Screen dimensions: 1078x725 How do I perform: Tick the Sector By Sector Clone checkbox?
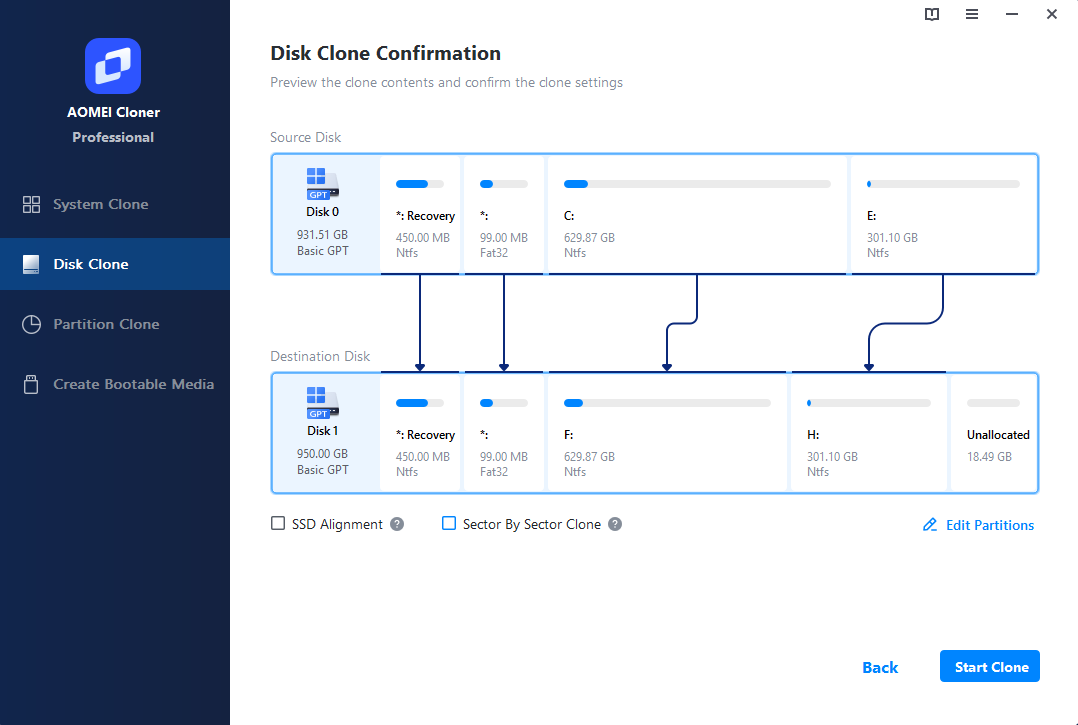click(x=448, y=524)
